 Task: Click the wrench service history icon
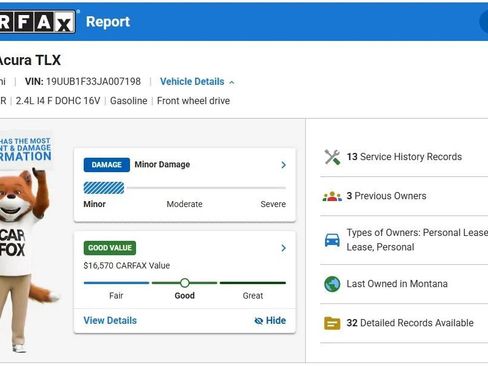tap(332, 157)
